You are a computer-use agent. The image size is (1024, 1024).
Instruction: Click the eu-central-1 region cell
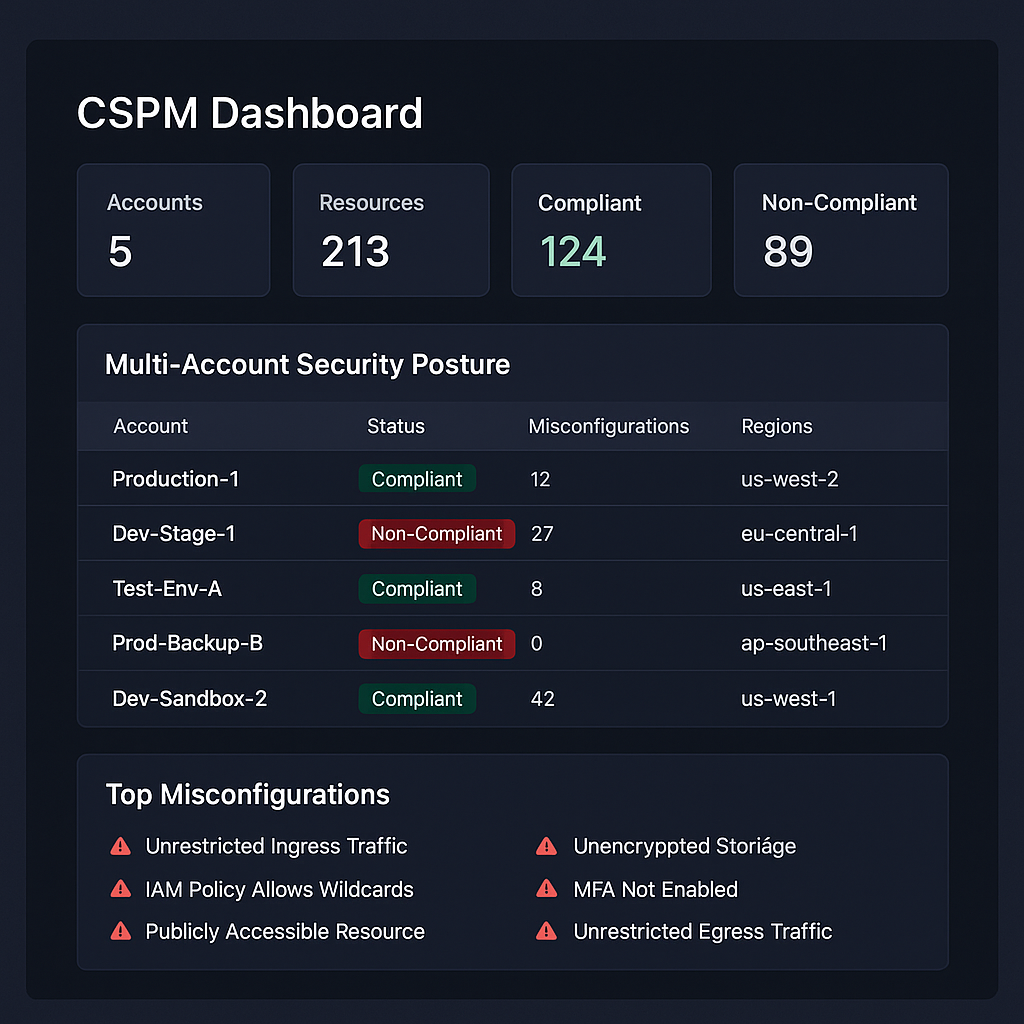click(x=799, y=534)
